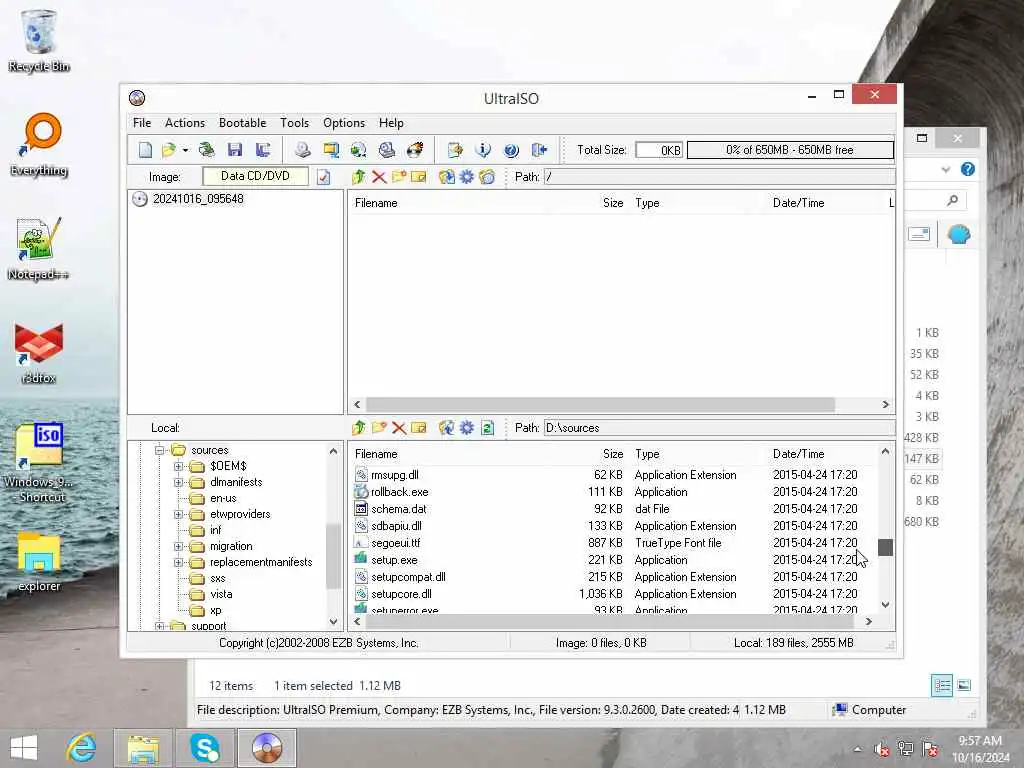Viewport: 1024px width, 768px height.
Task: Select the en-us folder in Local tree
Action: click(x=223, y=498)
